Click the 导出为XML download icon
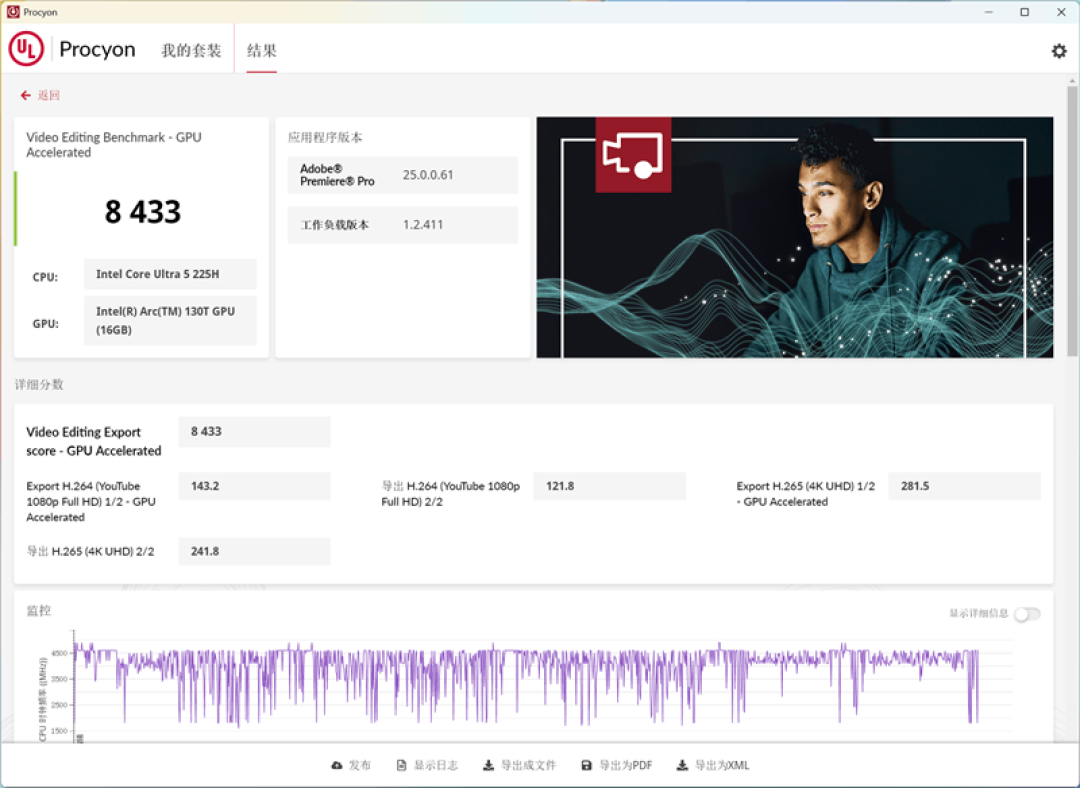1080x788 pixels. (682, 765)
